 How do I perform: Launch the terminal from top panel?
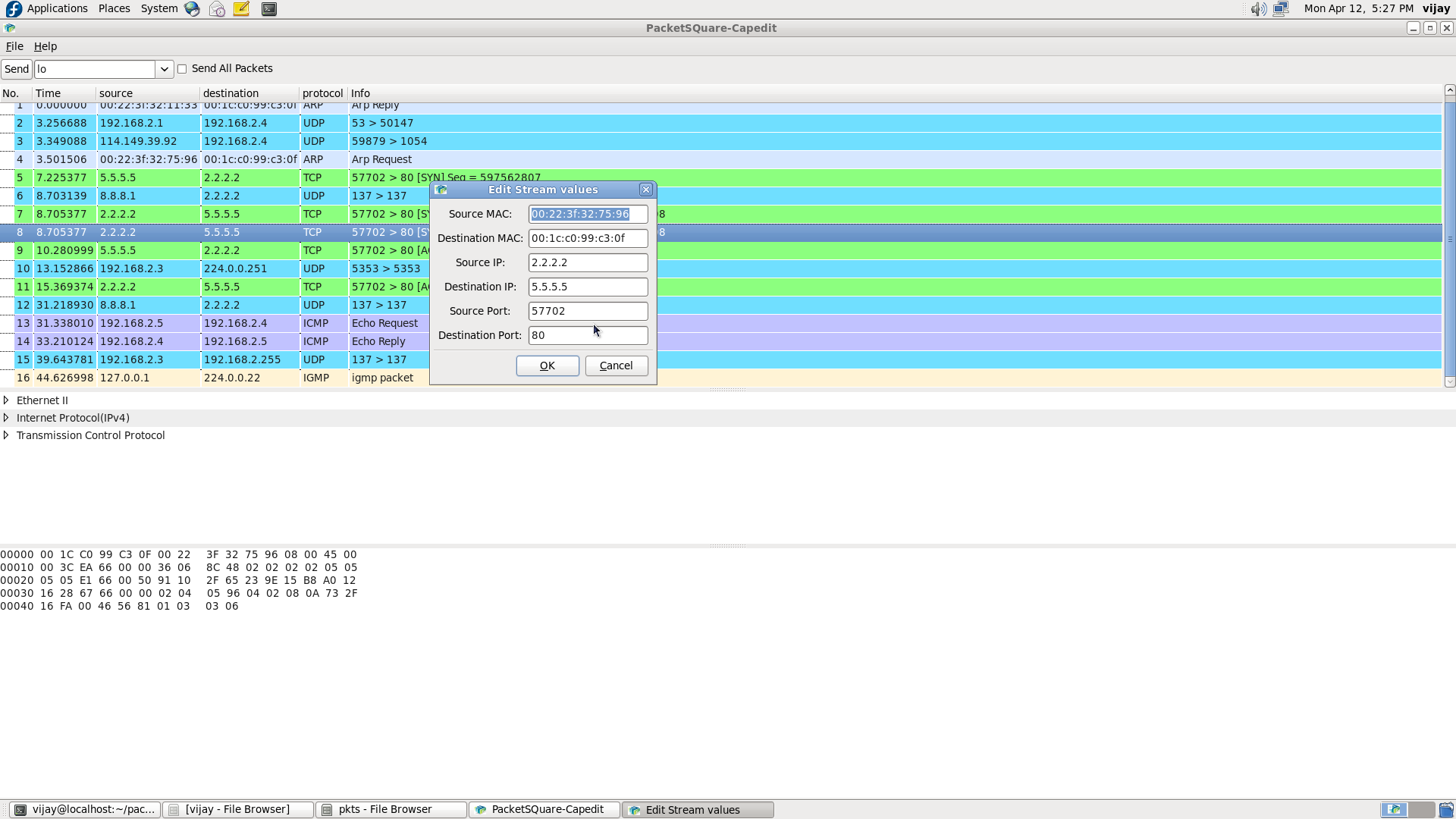269,9
